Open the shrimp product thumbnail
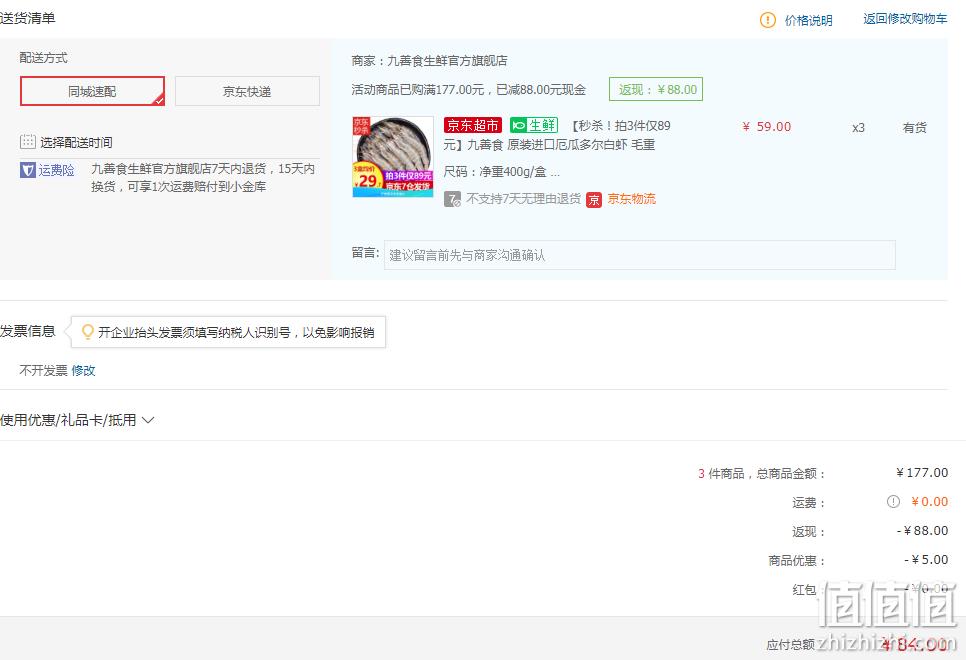This screenshot has width=966, height=660. coord(392,157)
